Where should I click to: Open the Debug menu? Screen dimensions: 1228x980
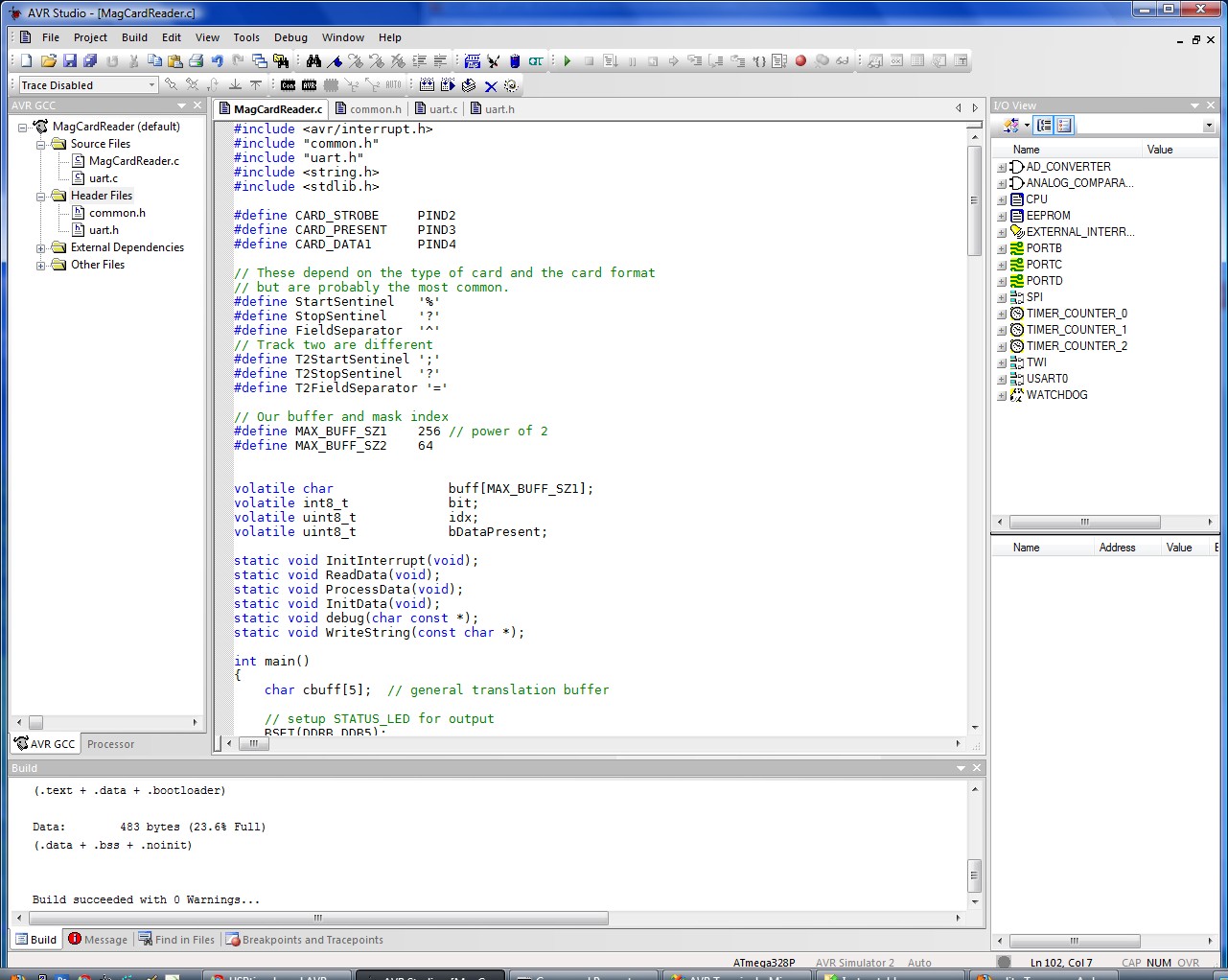point(290,37)
